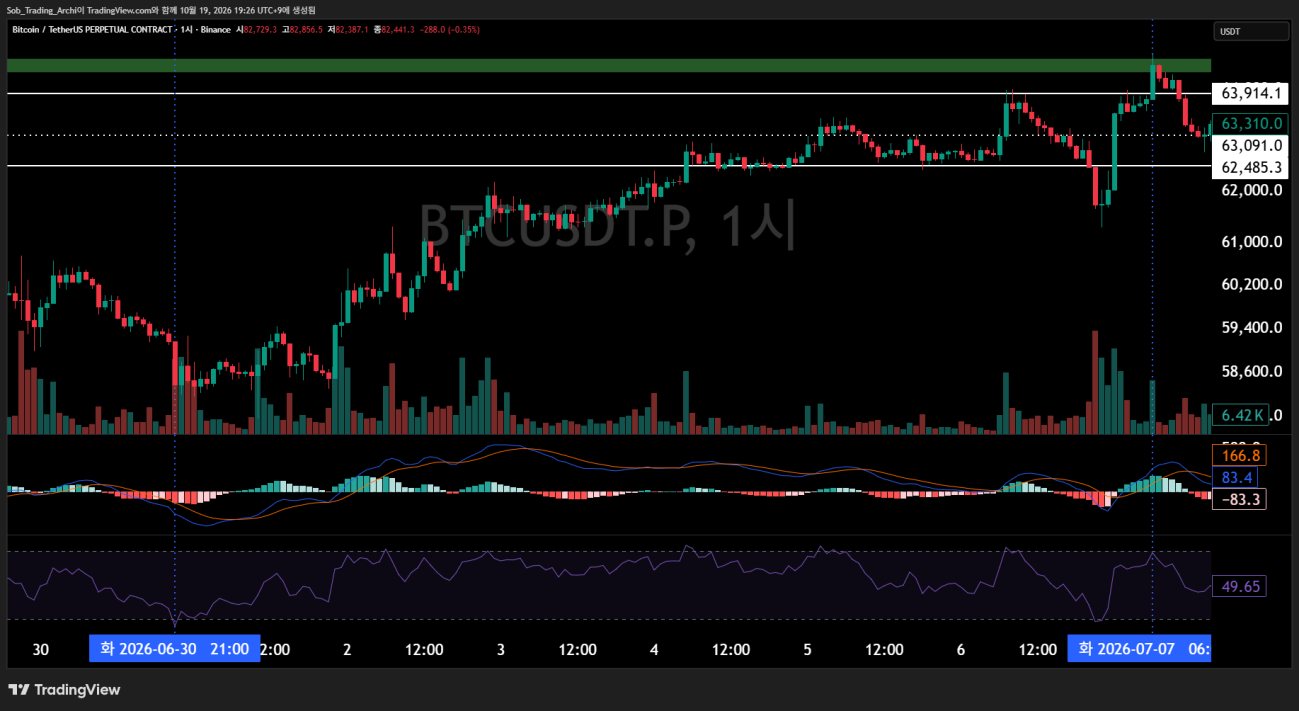
Task: Click the orange 166.8 MACD signal label
Action: [x=1239, y=455]
